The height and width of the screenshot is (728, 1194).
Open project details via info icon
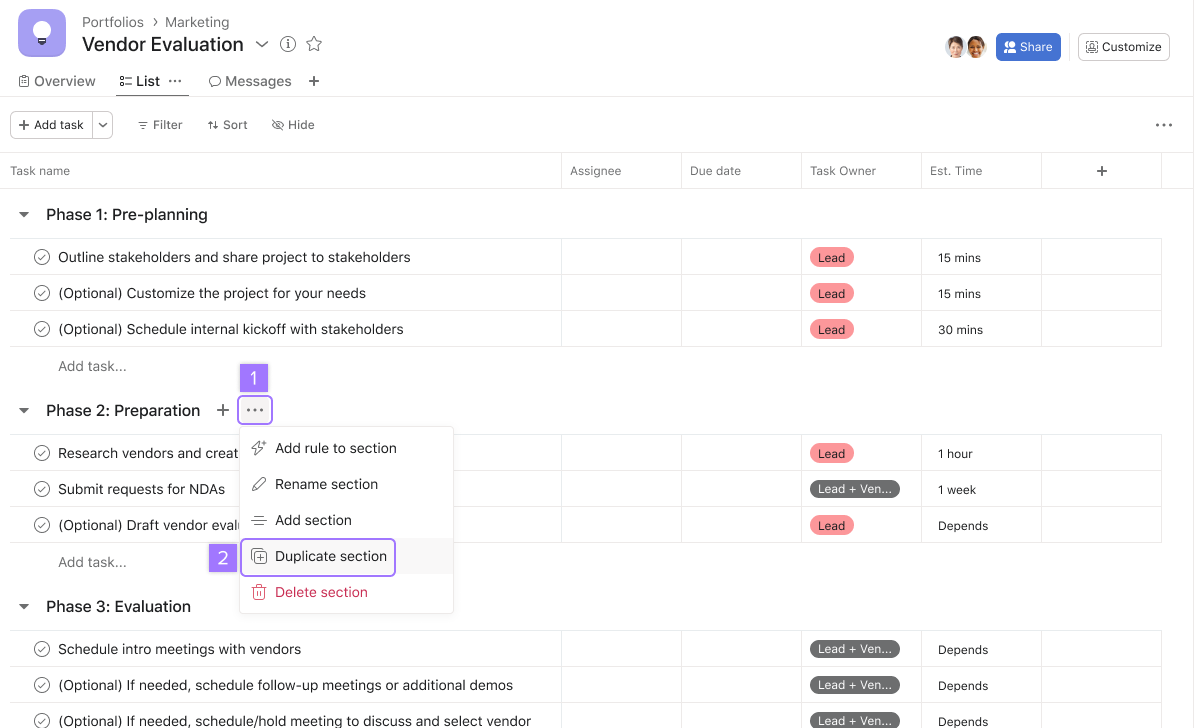coord(287,44)
